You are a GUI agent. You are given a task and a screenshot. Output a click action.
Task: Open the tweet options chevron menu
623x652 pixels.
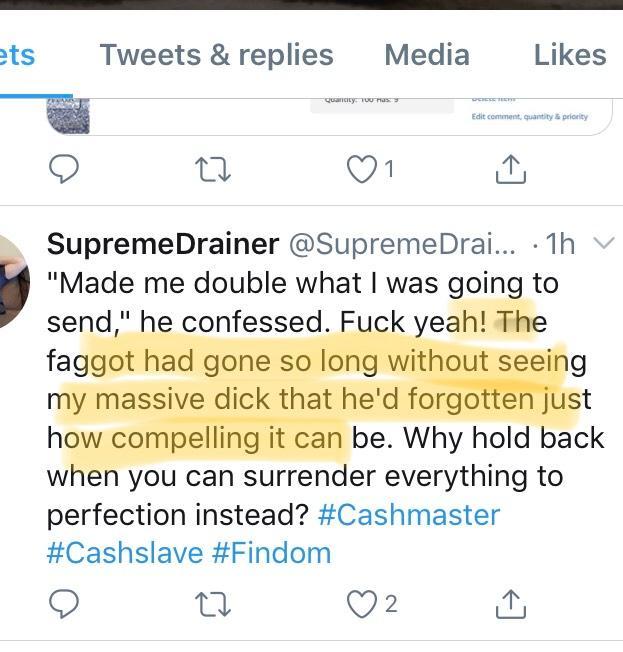click(x=603, y=243)
